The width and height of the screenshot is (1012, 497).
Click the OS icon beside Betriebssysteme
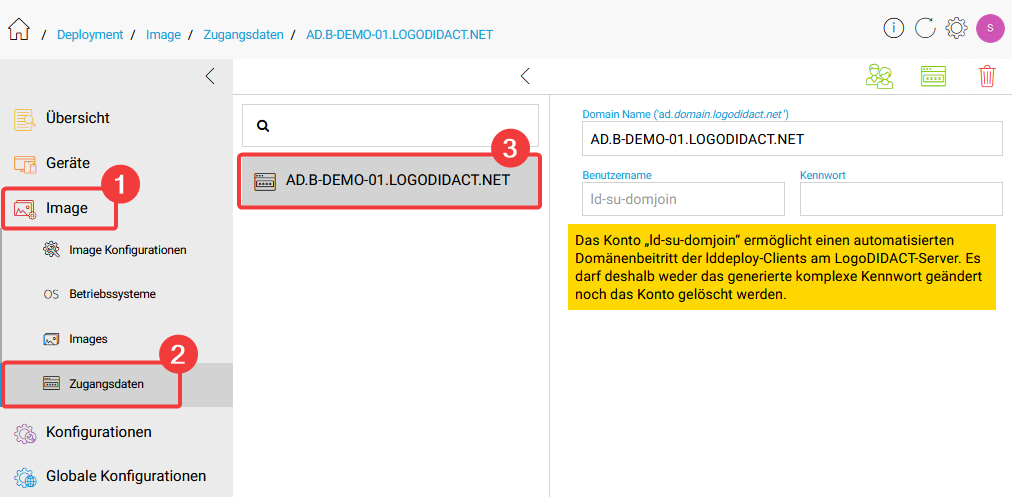[51, 294]
